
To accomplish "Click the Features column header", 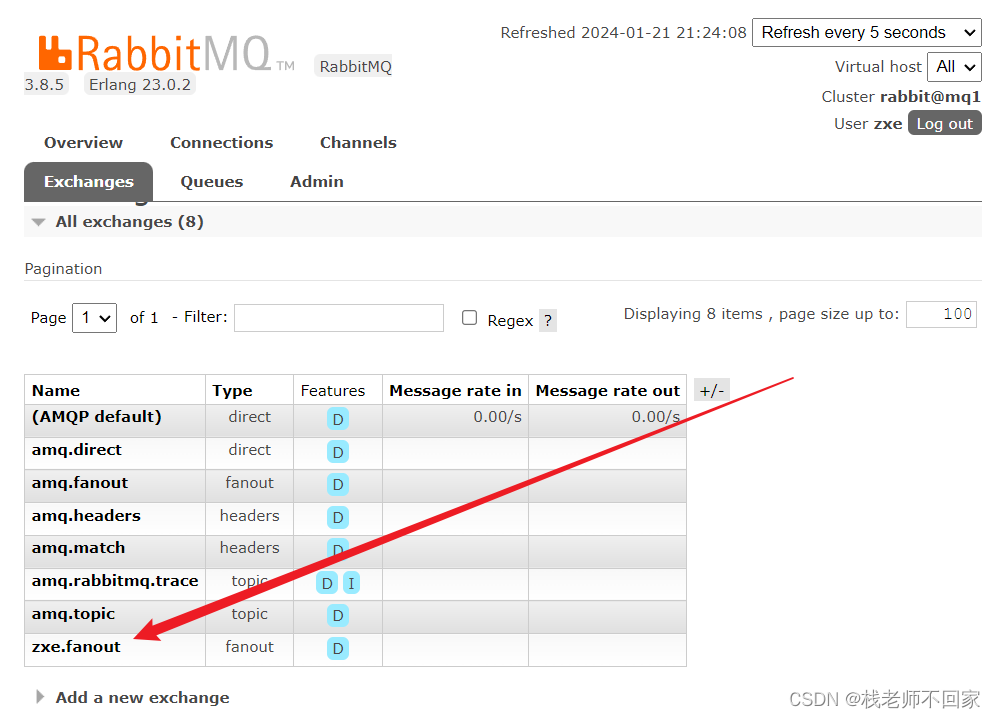I will 333,390.
